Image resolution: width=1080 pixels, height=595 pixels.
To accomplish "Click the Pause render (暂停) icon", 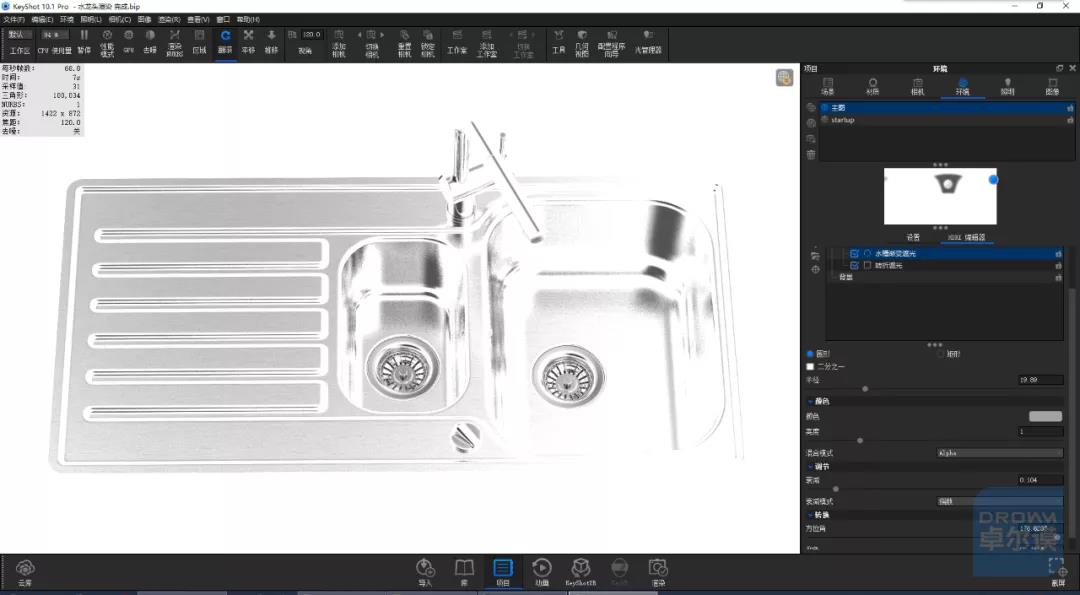I will pos(84,42).
